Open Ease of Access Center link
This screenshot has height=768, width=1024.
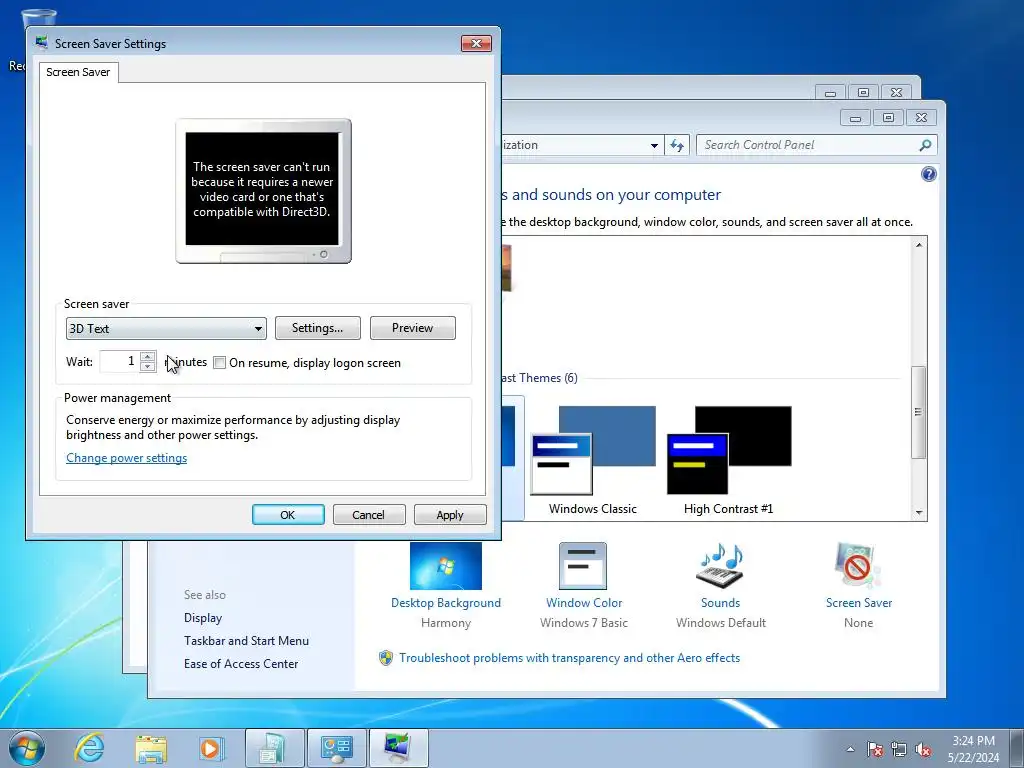tap(241, 664)
